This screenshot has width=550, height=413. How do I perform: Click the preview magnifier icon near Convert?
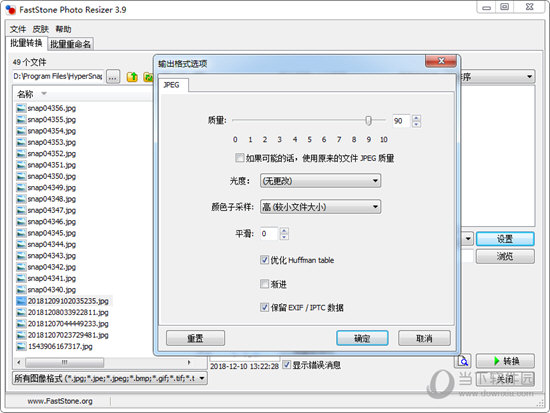pos(463,361)
